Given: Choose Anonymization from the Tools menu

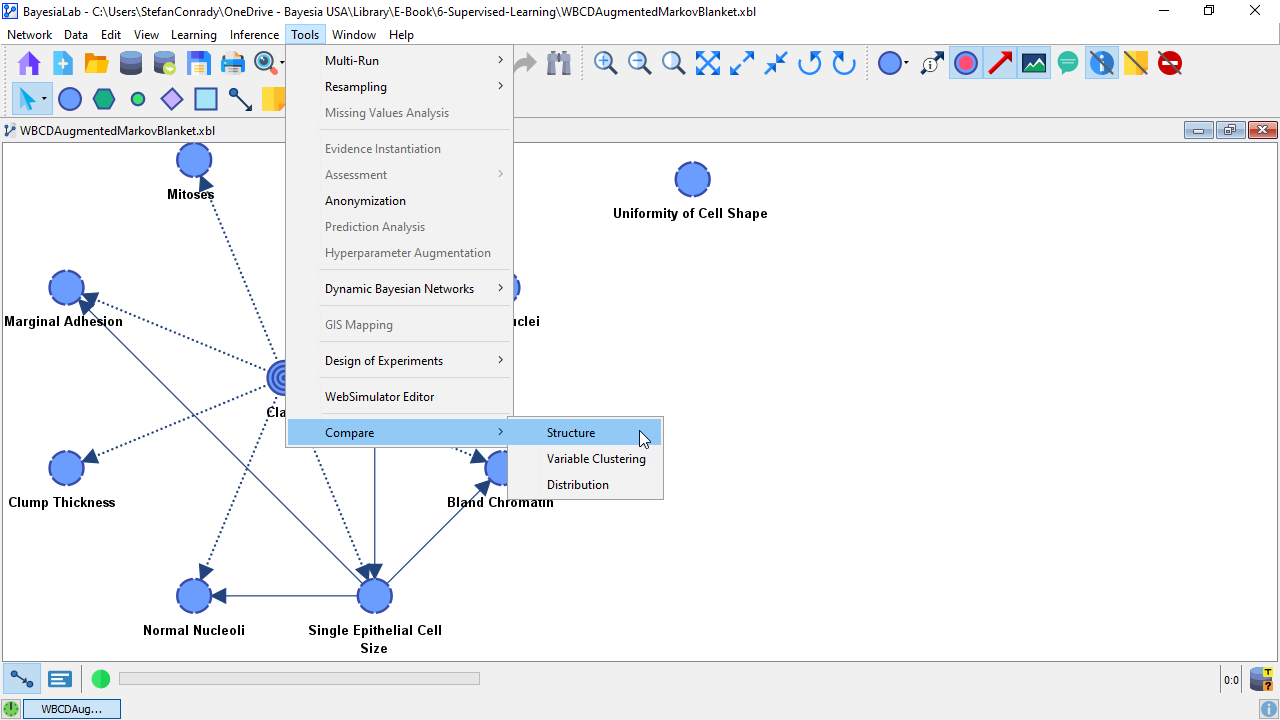Looking at the screenshot, I should click(399, 201).
